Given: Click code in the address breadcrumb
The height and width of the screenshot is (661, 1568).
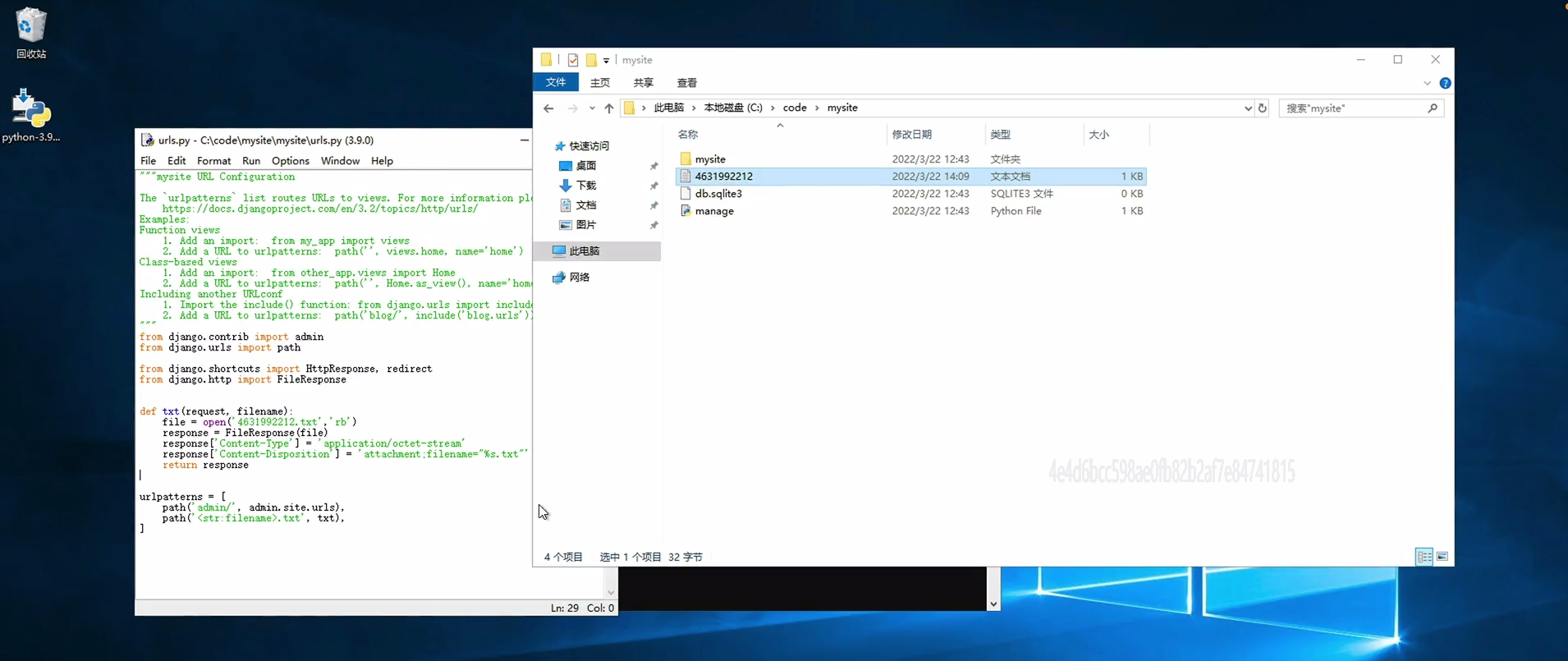Looking at the screenshot, I should pyautogui.click(x=795, y=108).
